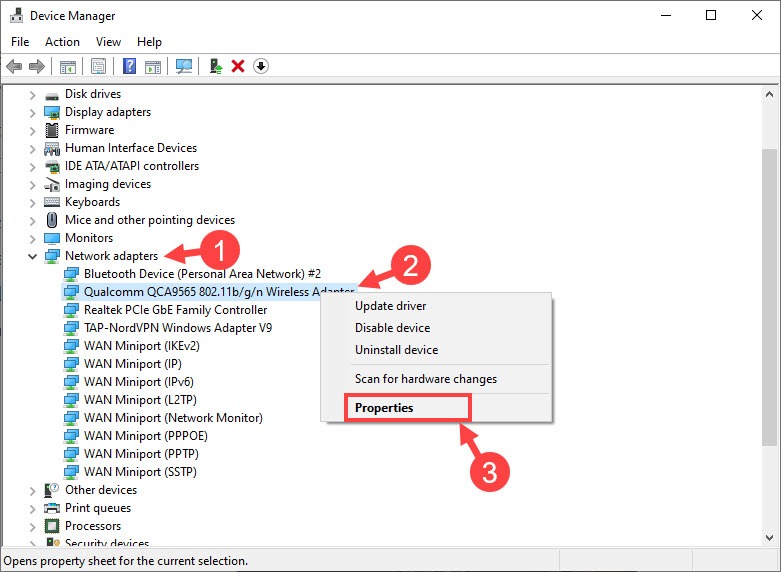Select Realtek PCIe GbE Family Controller
Image resolution: width=781 pixels, height=572 pixels.
[175, 310]
